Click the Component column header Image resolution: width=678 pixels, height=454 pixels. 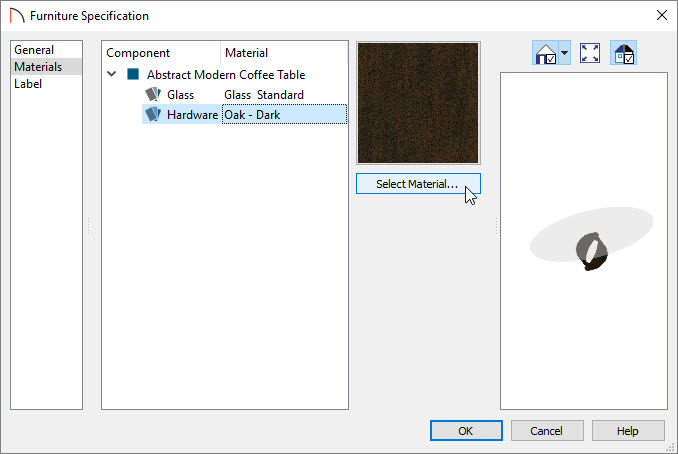point(161,53)
